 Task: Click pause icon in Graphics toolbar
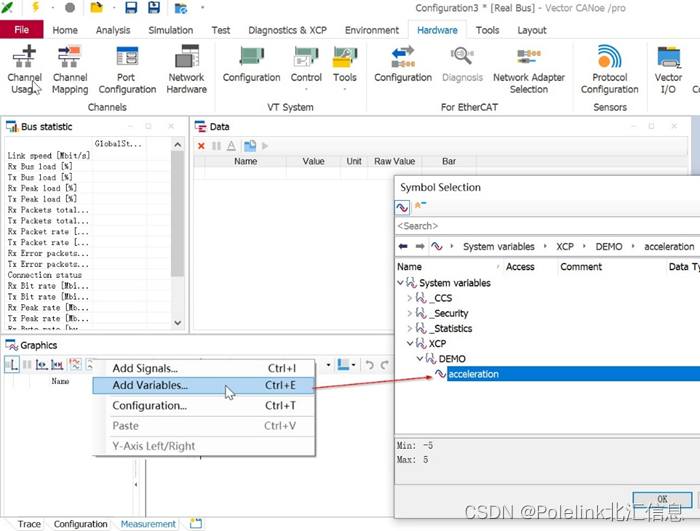click(x=27, y=365)
